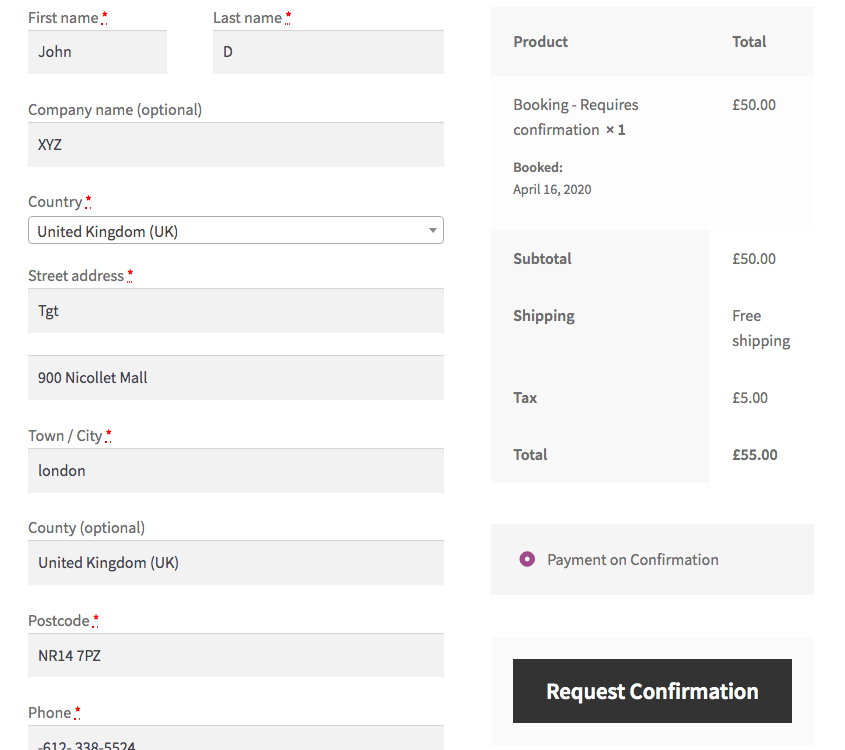This screenshot has height=750, width=845.
Task: Click the Subtotal value £50.00
Action: 753,259
